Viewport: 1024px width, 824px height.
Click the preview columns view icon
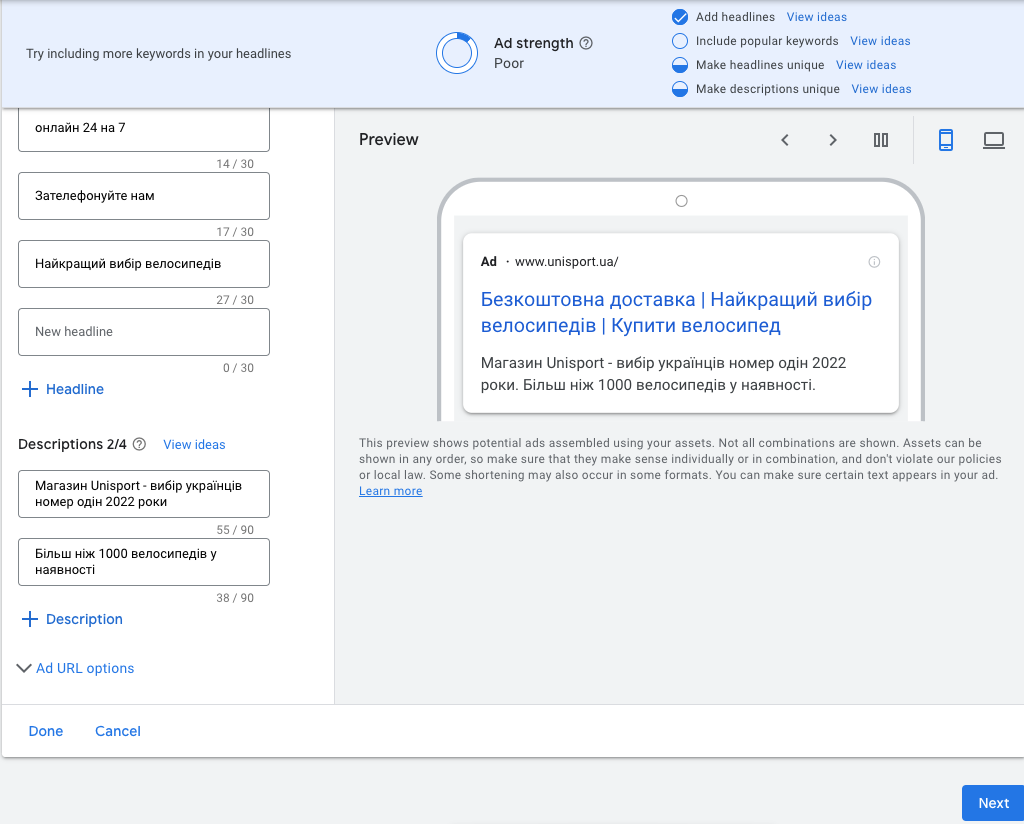click(x=881, y=140)
